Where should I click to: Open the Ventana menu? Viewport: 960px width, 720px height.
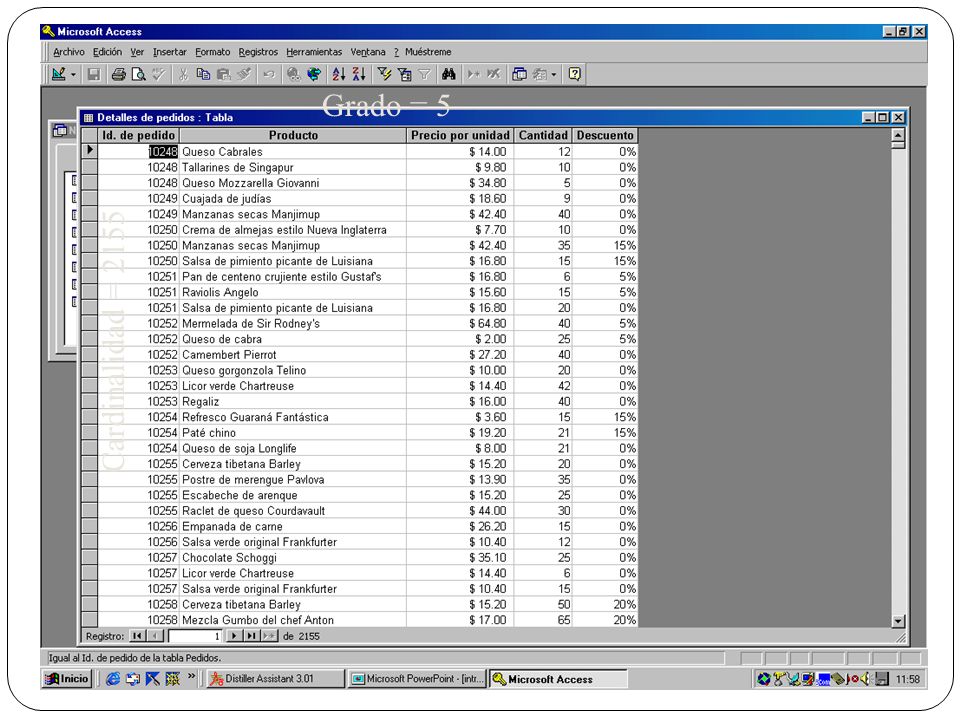(x=368, y=52)
